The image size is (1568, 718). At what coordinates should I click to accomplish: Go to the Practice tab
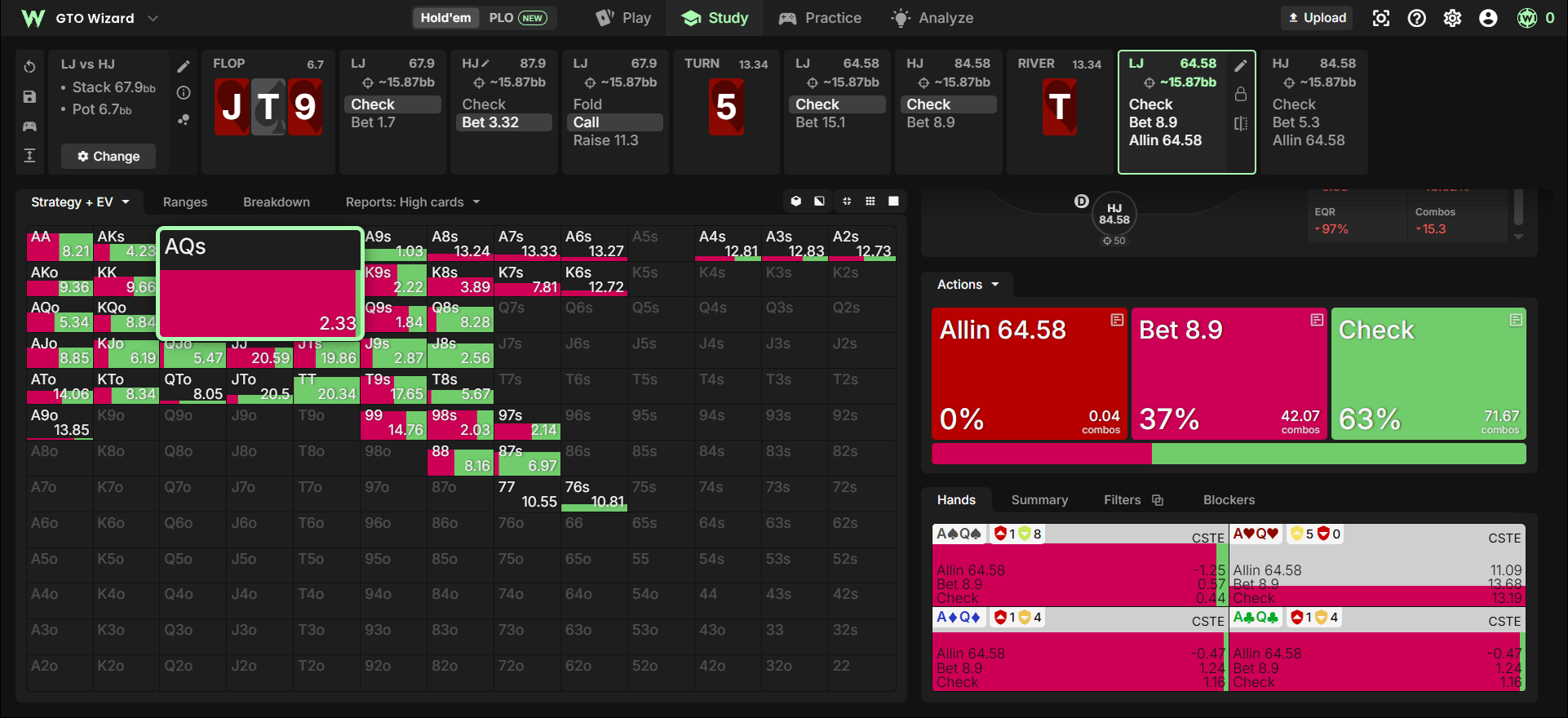(x=820, y=18)
